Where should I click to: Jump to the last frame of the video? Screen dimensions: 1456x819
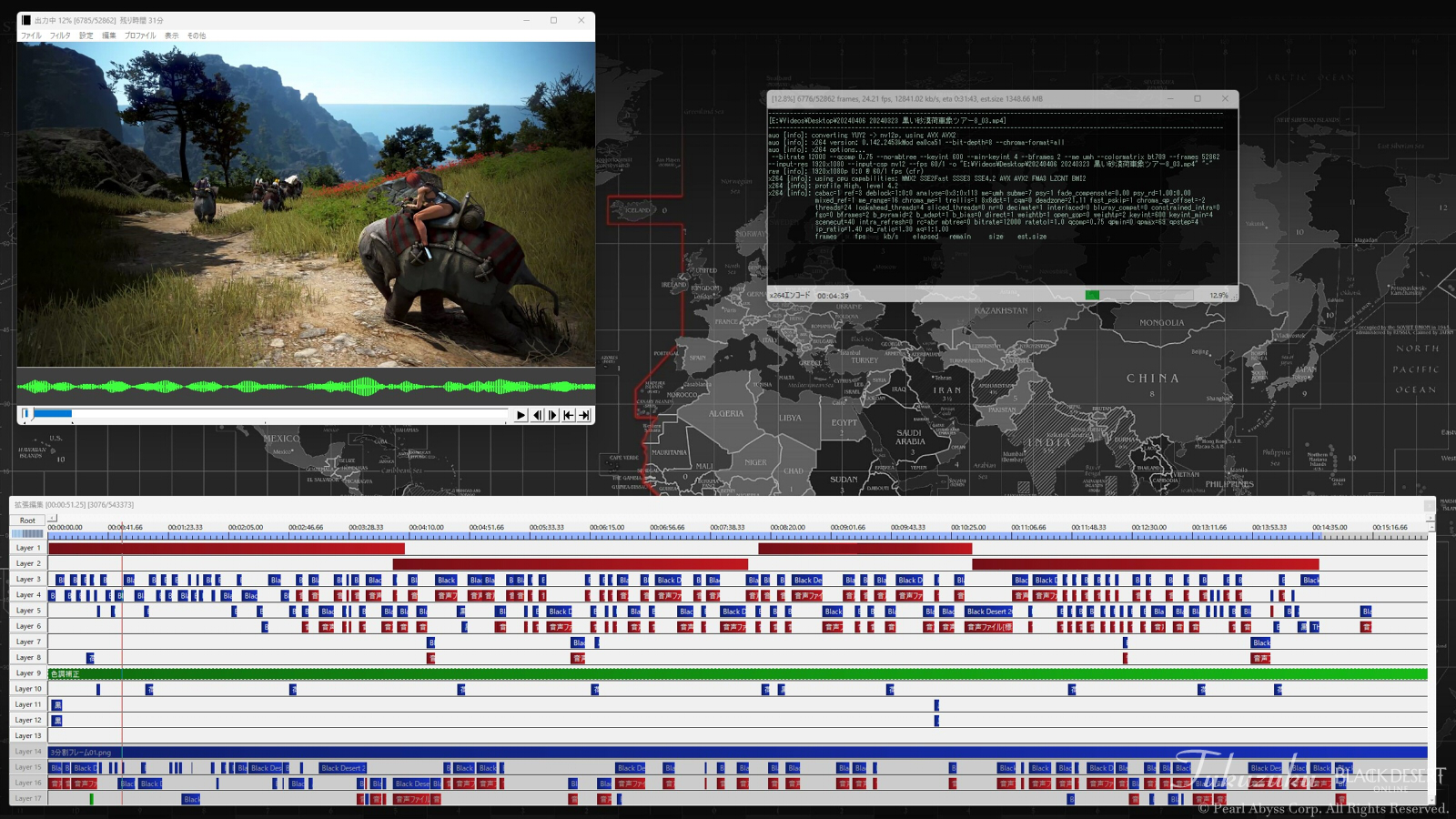(584, 415)
